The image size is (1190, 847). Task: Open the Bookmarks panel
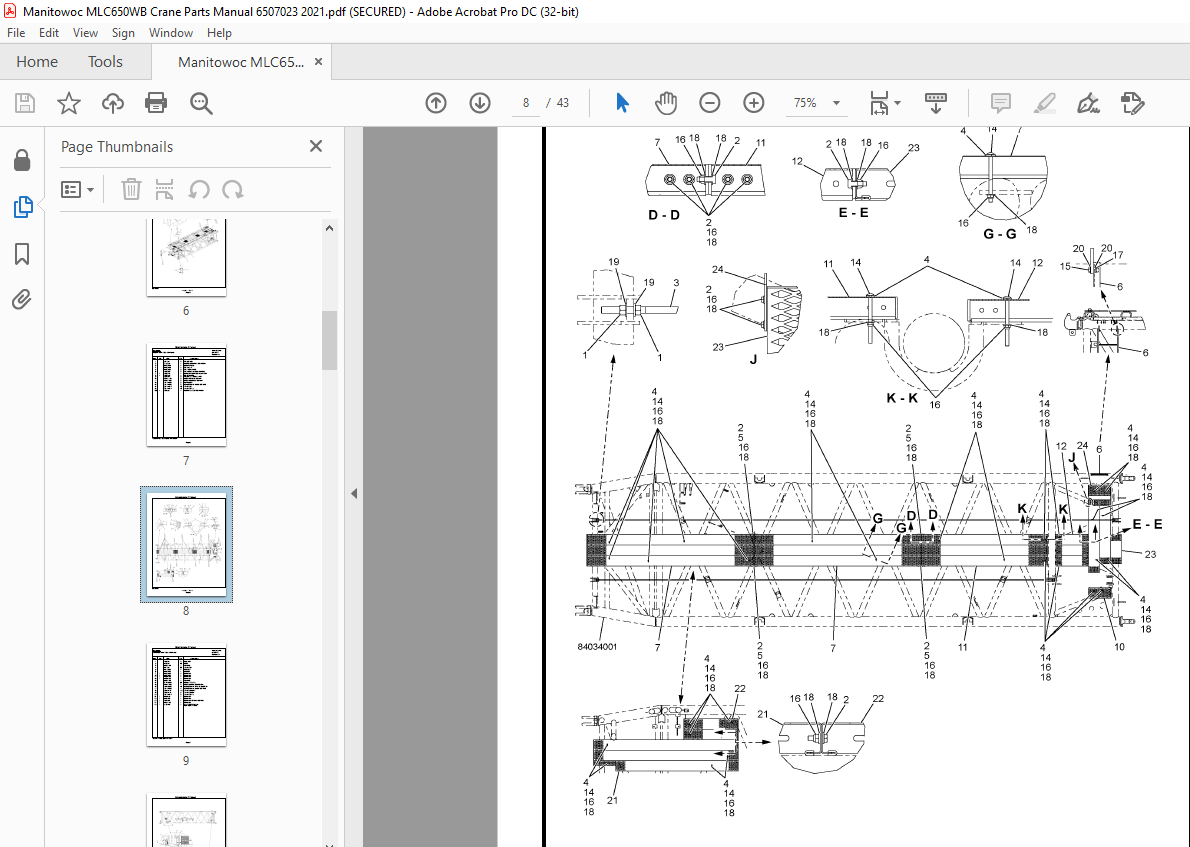(22, 253)
